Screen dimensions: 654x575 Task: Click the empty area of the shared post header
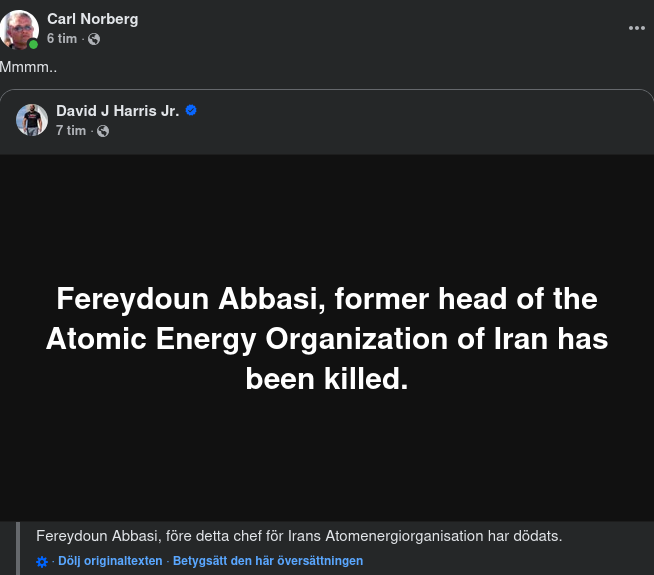click(420, 120)
